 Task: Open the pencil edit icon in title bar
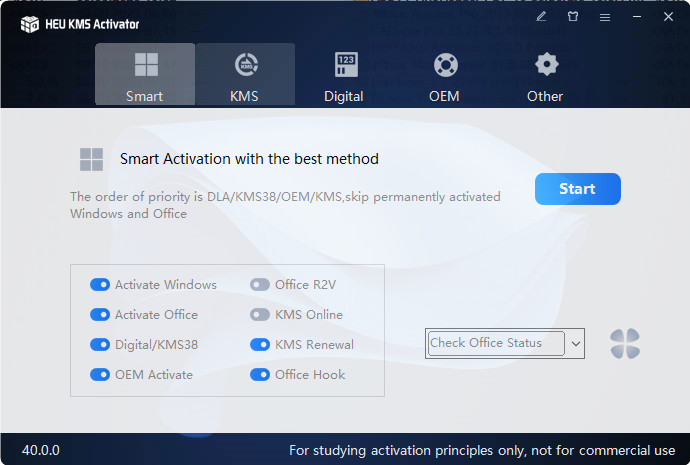tap(541, 17)
